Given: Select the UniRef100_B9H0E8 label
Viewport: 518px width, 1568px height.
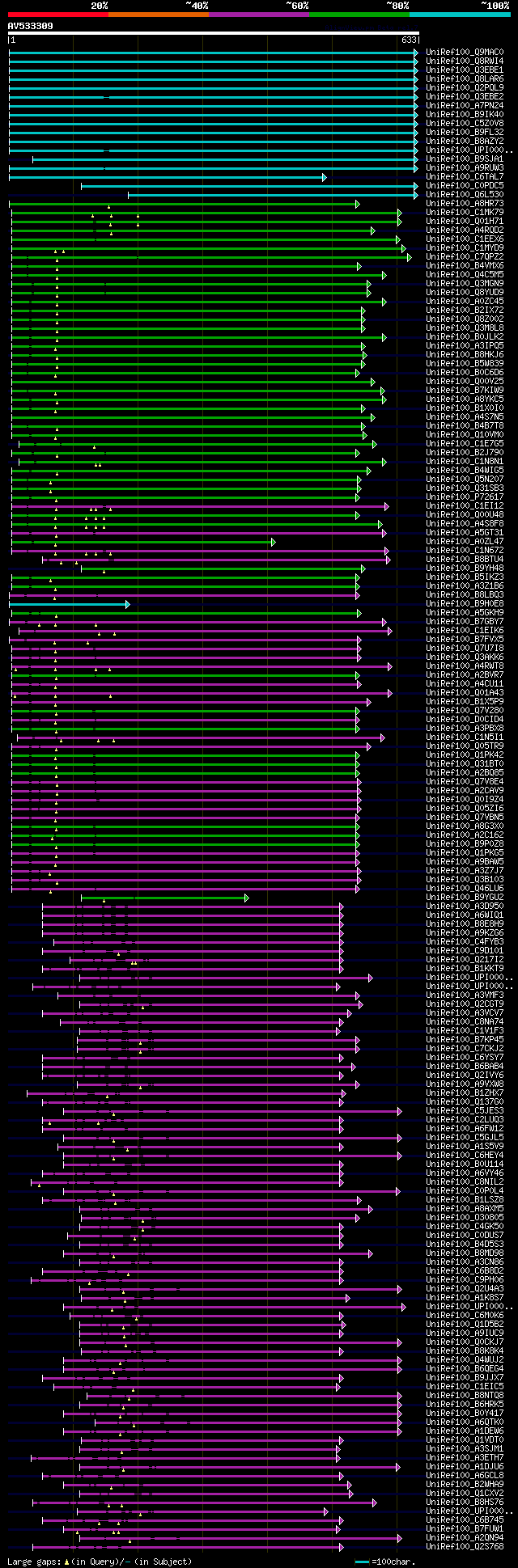Looking at the screenshot, I should [x=465, y=604].
